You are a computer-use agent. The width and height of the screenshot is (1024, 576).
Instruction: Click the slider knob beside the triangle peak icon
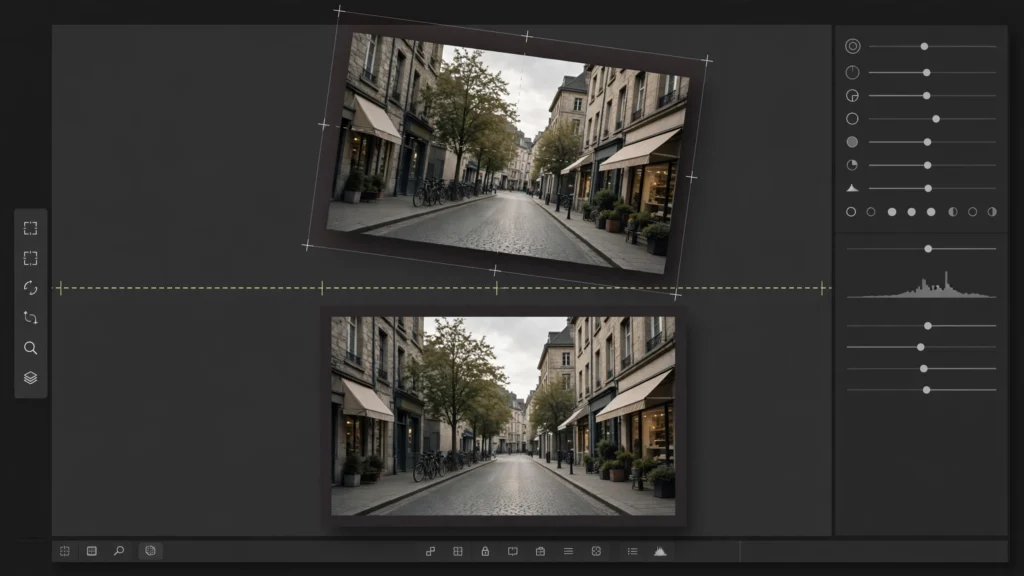pyautogui.click(x=928, y=188)
